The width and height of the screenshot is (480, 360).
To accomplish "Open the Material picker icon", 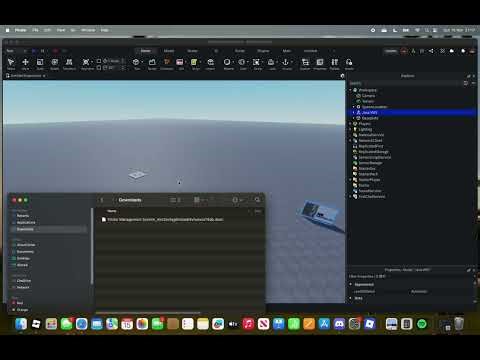I will click(227, 62).
